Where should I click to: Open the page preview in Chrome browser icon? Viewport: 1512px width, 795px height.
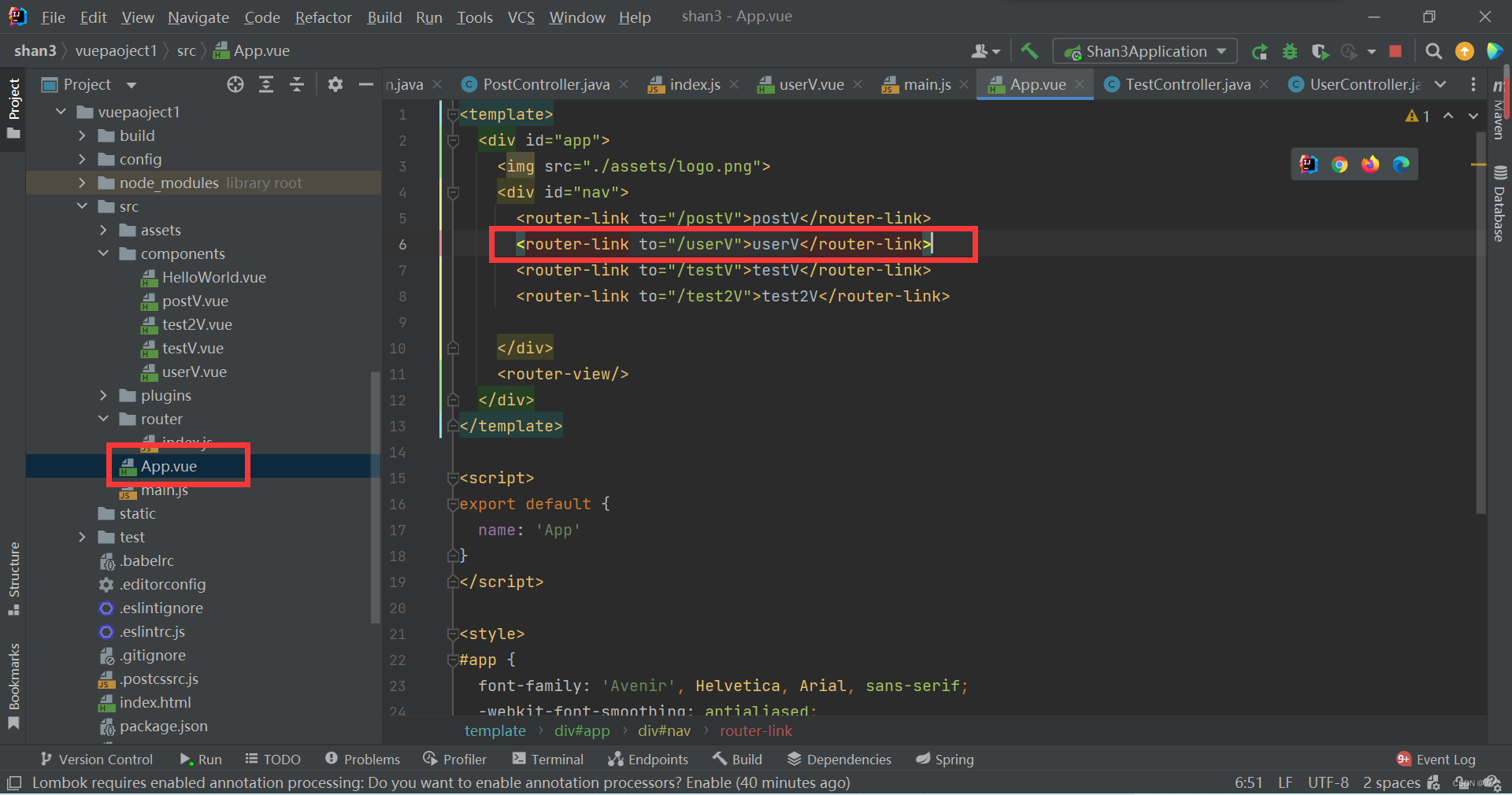[x=1340, y=164]
